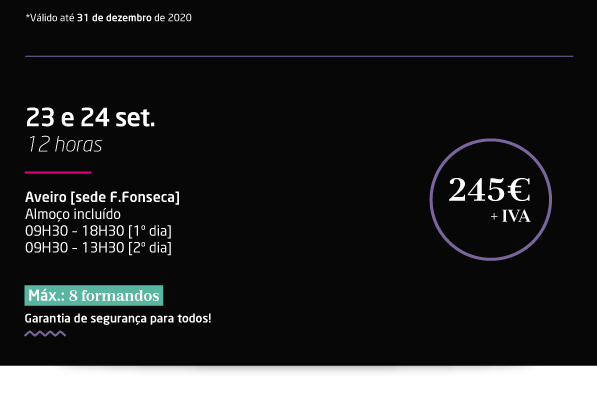Viewport: 597px width, 401px height.
Task: Click Garantia de segurança para todos! text
Action: pos(118,318)
